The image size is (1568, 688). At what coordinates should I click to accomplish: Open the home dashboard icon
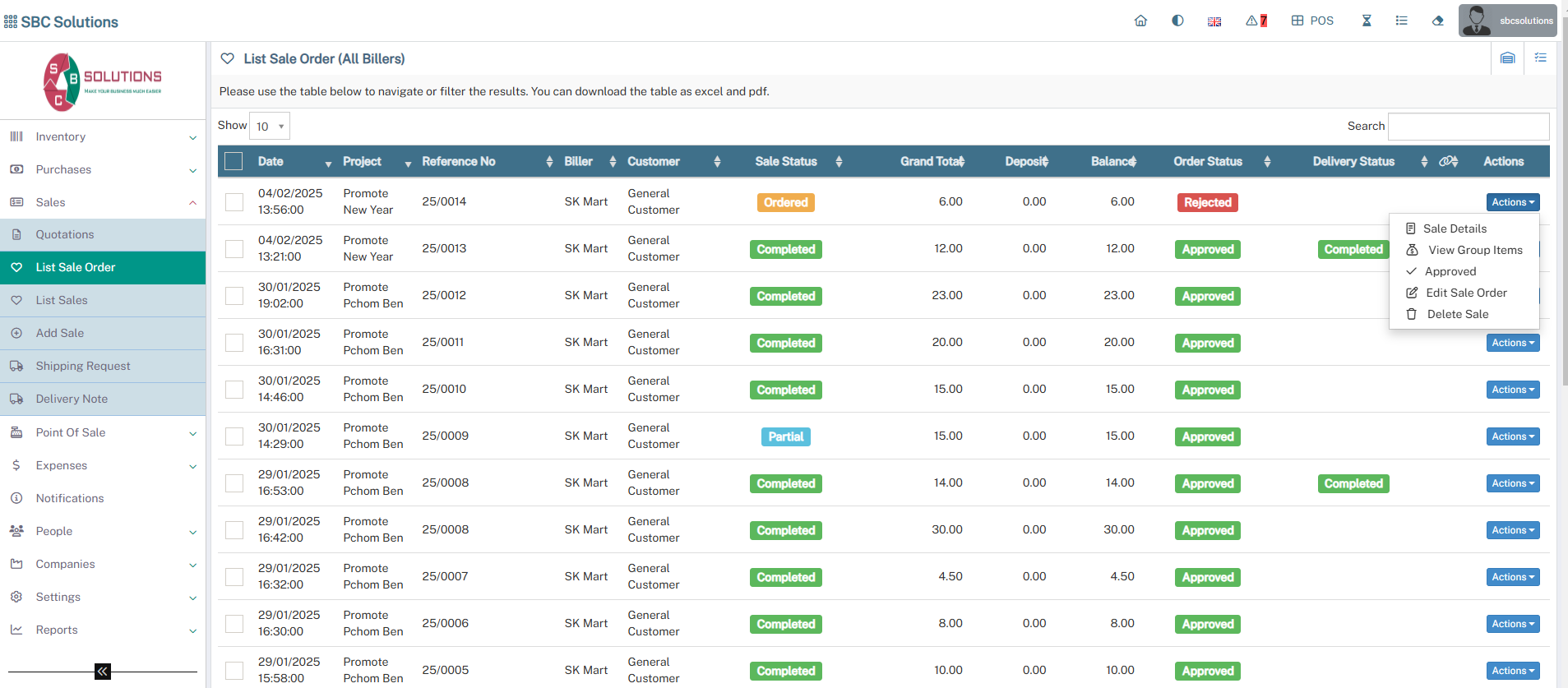1140,21
